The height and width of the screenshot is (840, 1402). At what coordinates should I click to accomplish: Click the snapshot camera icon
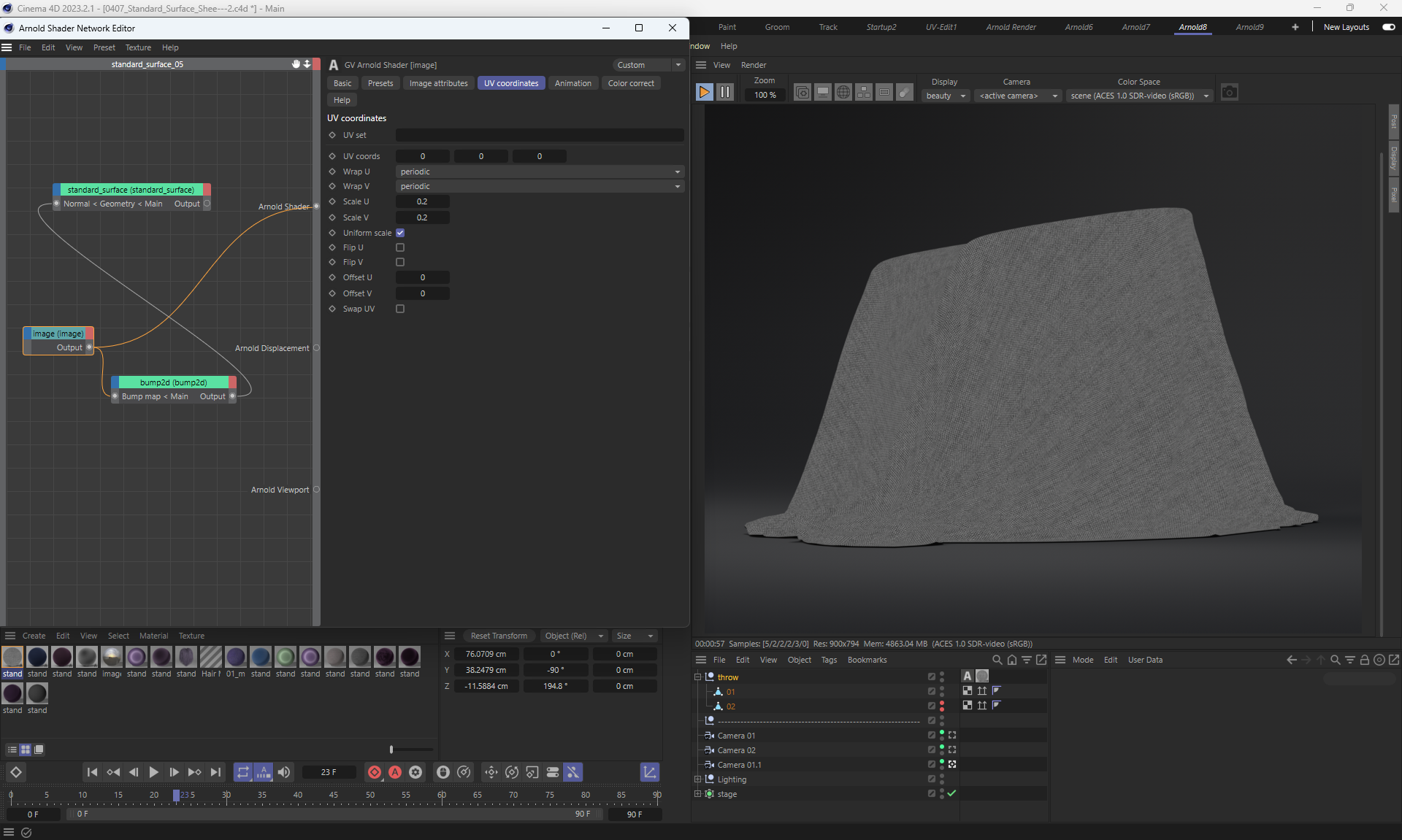point(1230,93)
